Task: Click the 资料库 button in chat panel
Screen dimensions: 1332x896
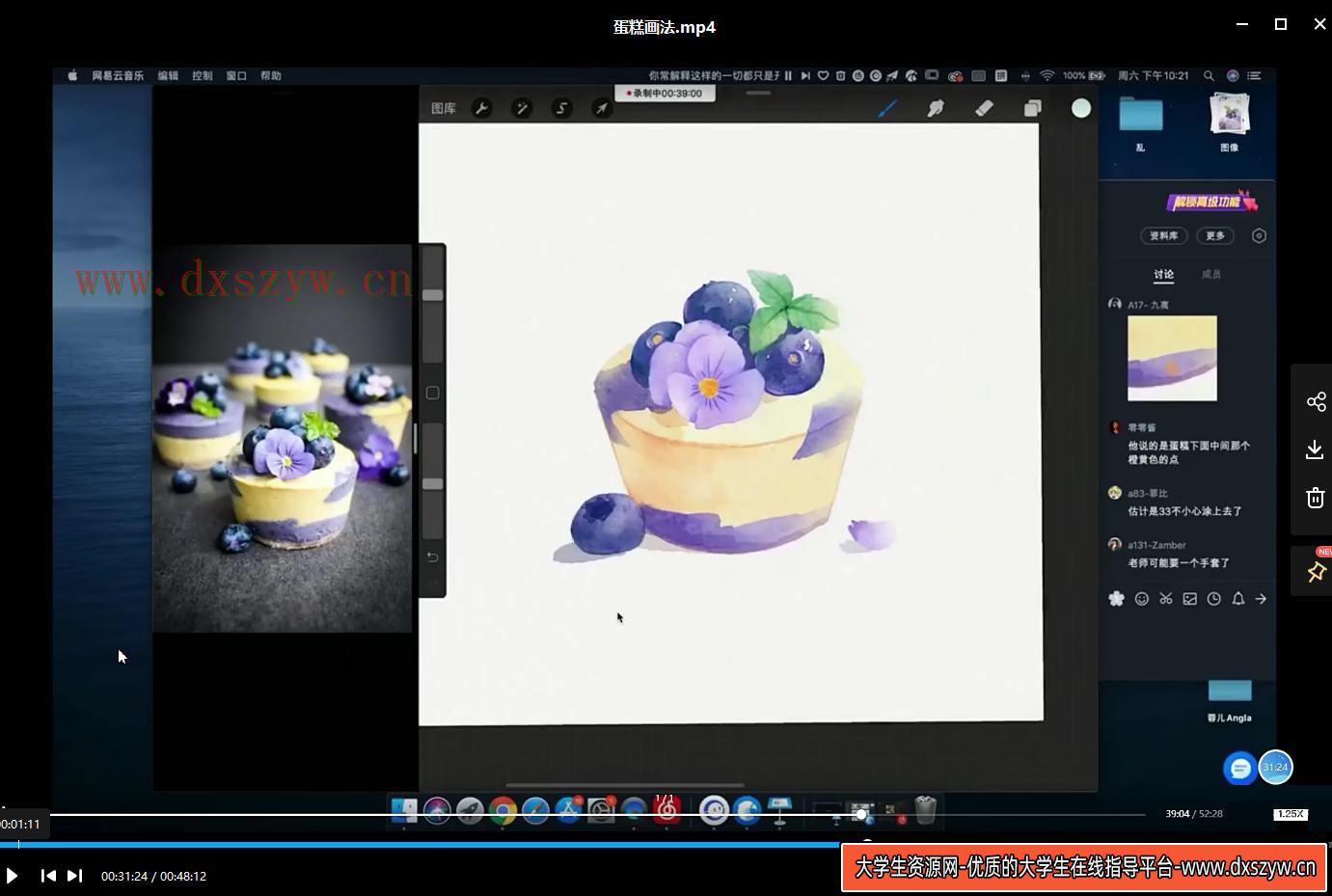Action: 1163,235
